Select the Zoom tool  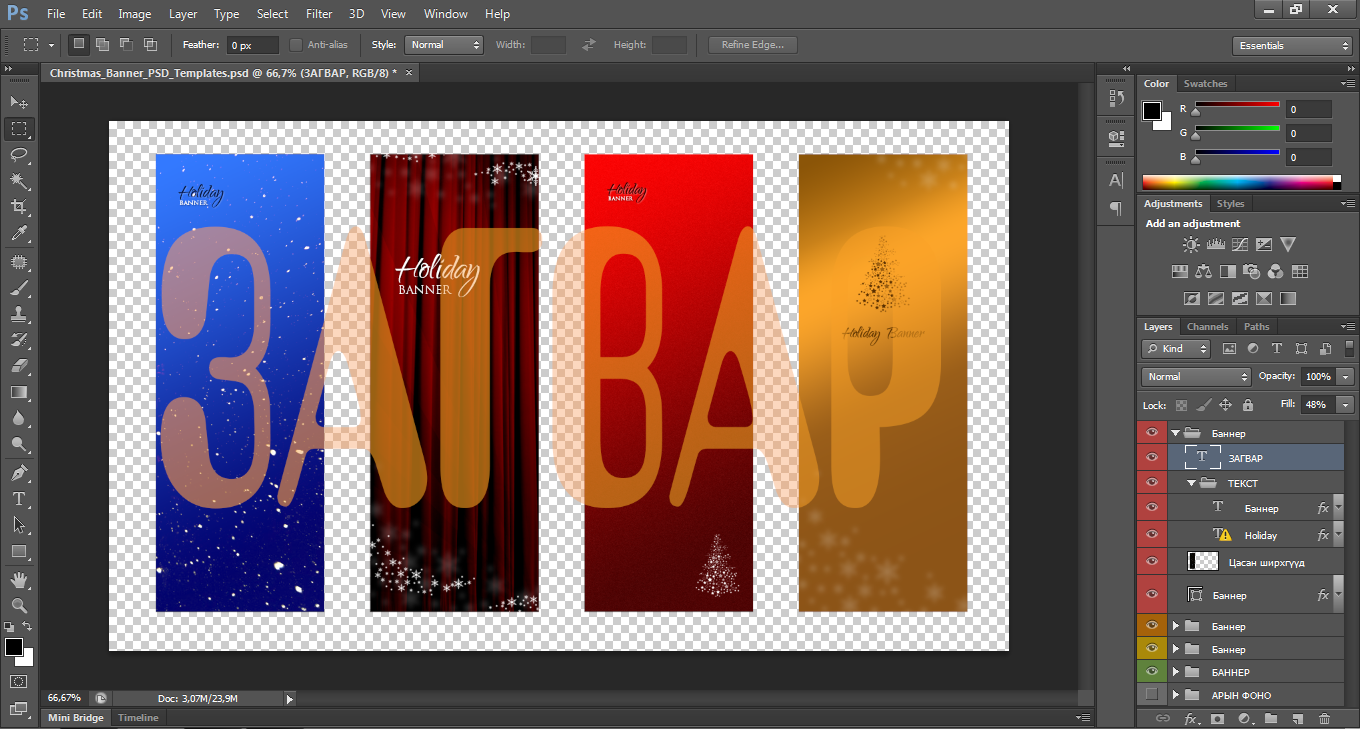[x=19, y=605]
